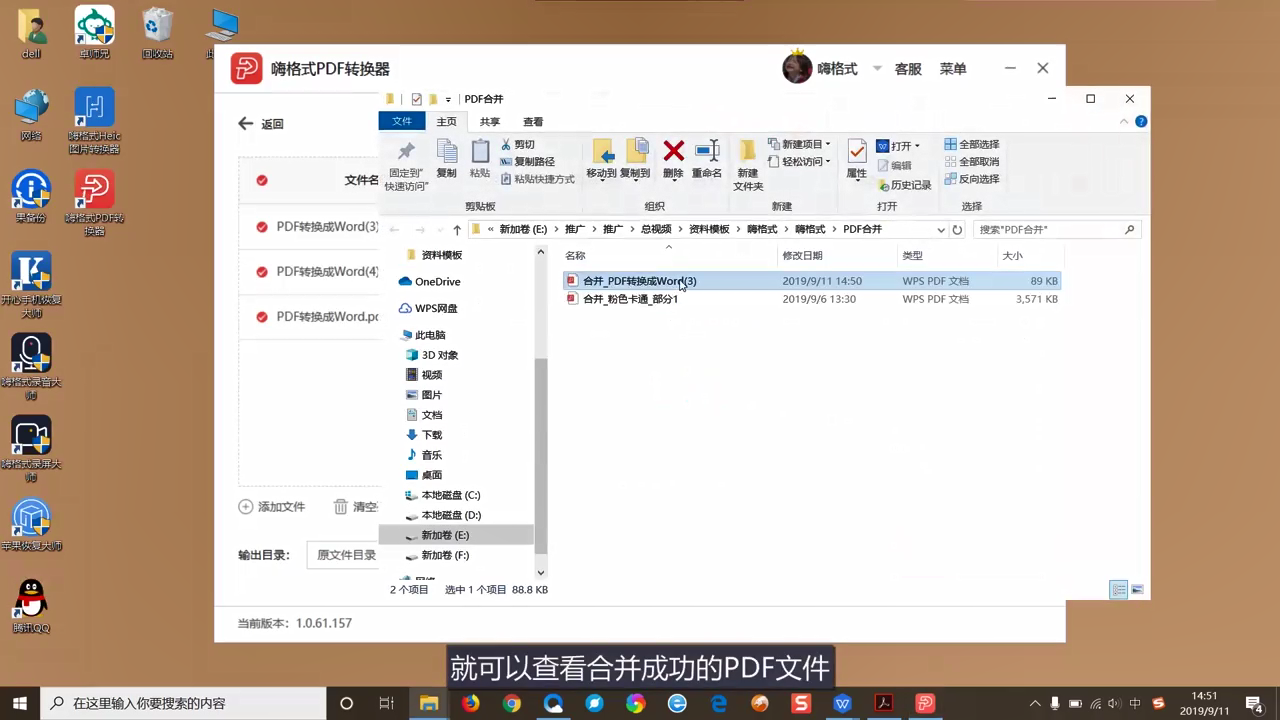The width and height of the screenshot is (1280, 720).
Task: Click 添加文件 in converter window
Action: tap(272, 507)
